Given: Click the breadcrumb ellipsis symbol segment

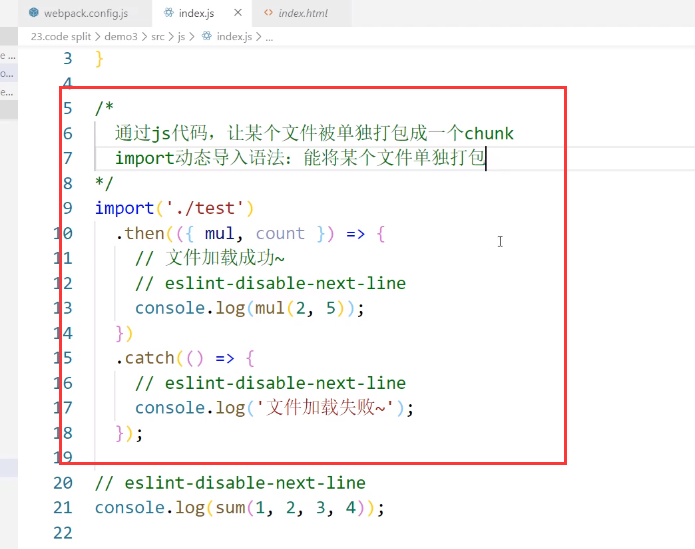Looking at the screenshot, I should coord(270,36).
